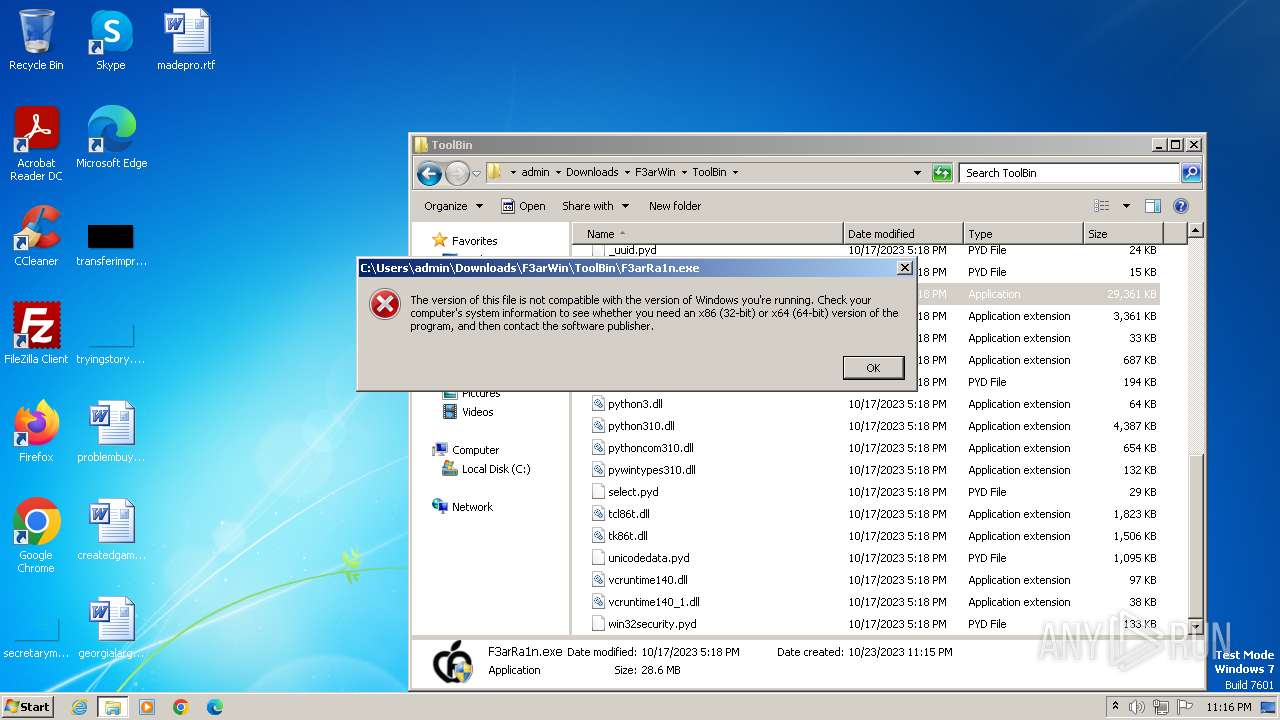Click the Explorer Back navigation arrow

(429, 173)
